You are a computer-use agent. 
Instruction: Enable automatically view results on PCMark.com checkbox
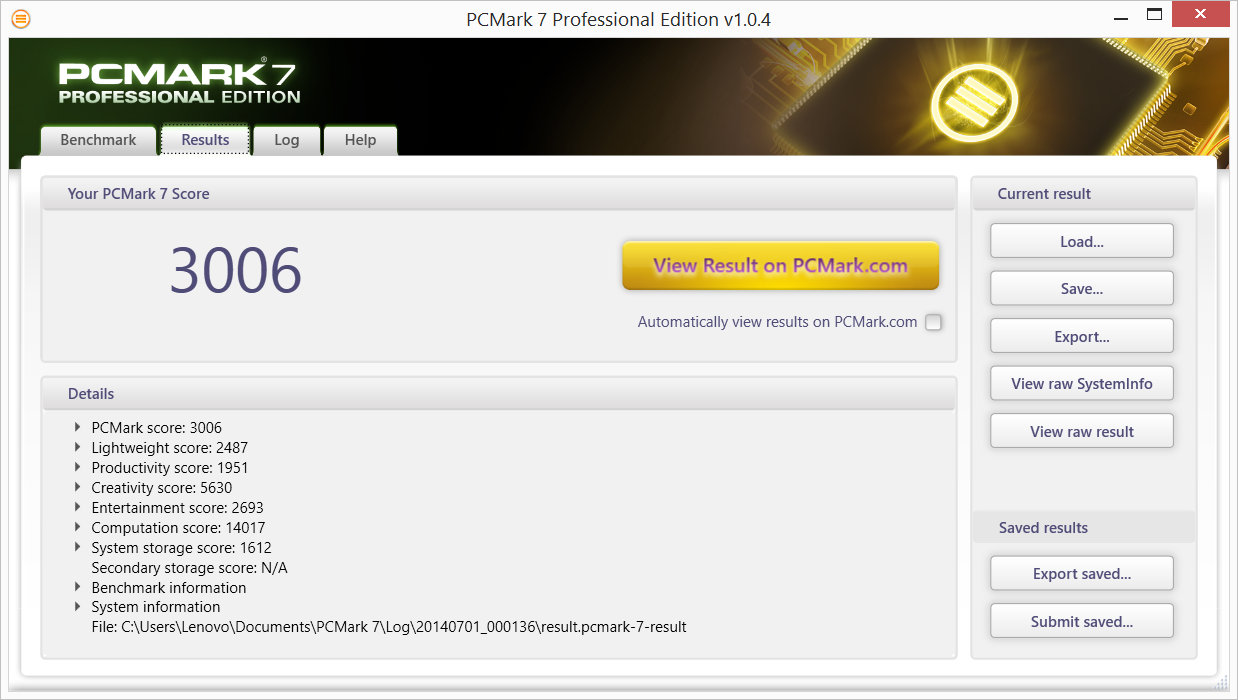coord(933,322)
